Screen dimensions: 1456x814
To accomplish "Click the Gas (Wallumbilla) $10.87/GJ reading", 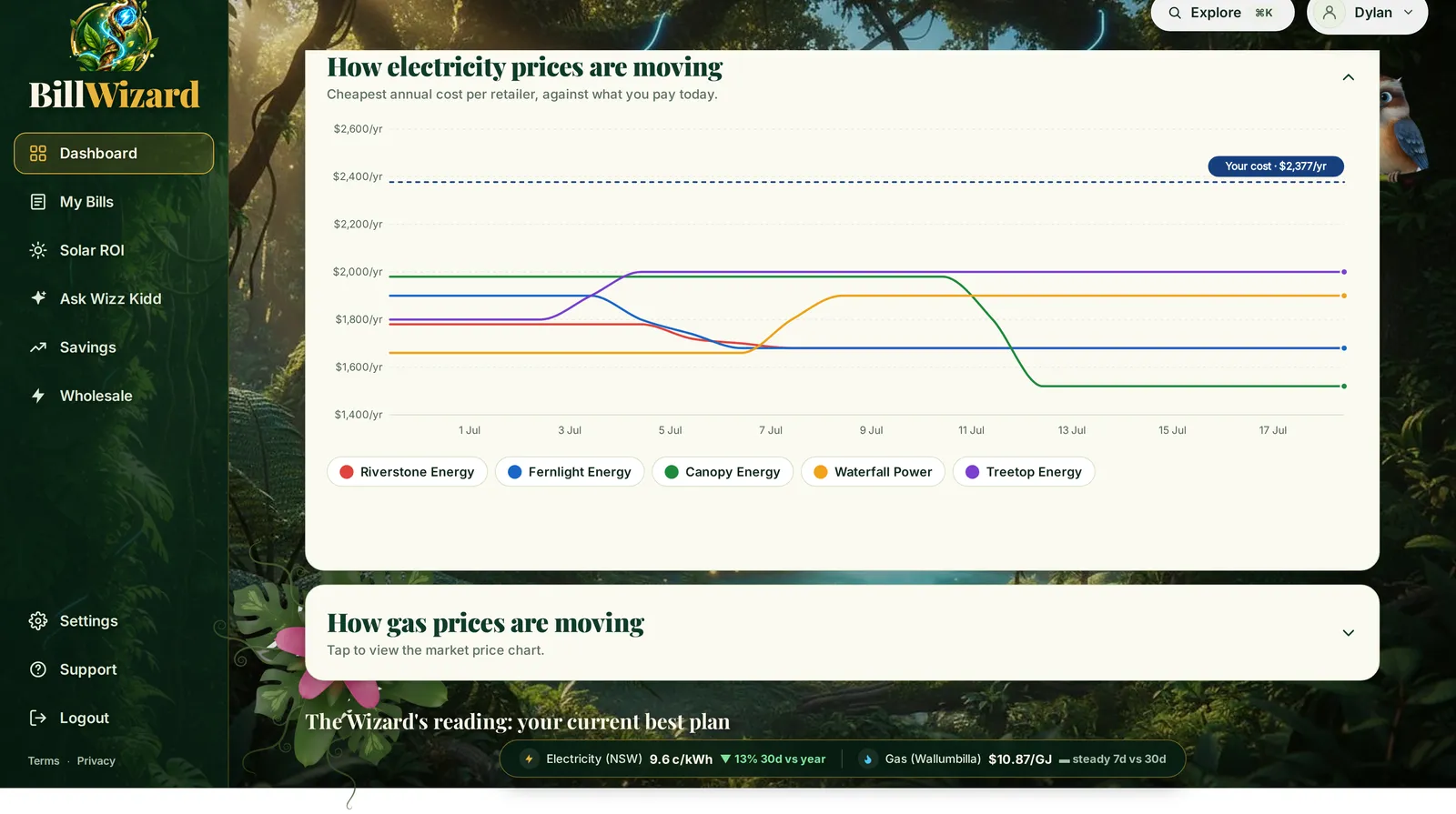I will 968,759.
